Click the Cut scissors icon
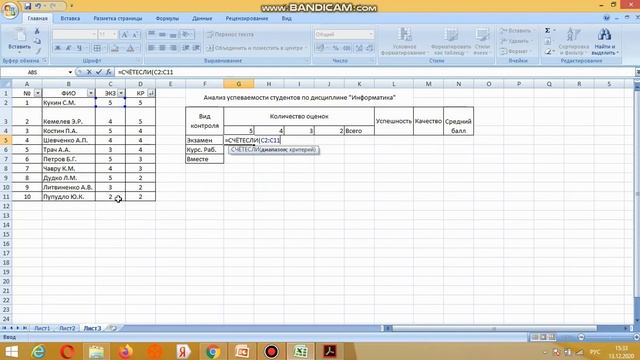 (x=37, y=31)
